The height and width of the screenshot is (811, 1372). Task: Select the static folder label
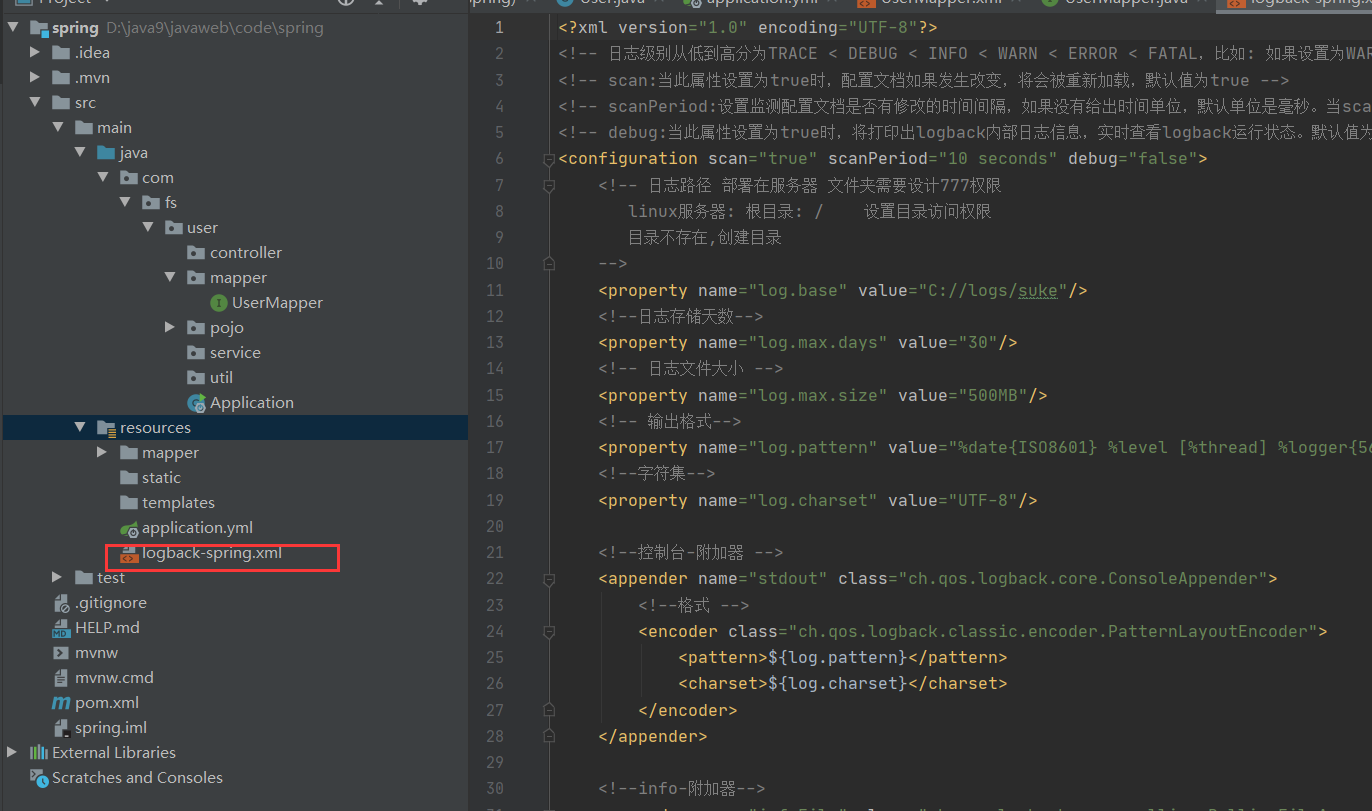161,478
